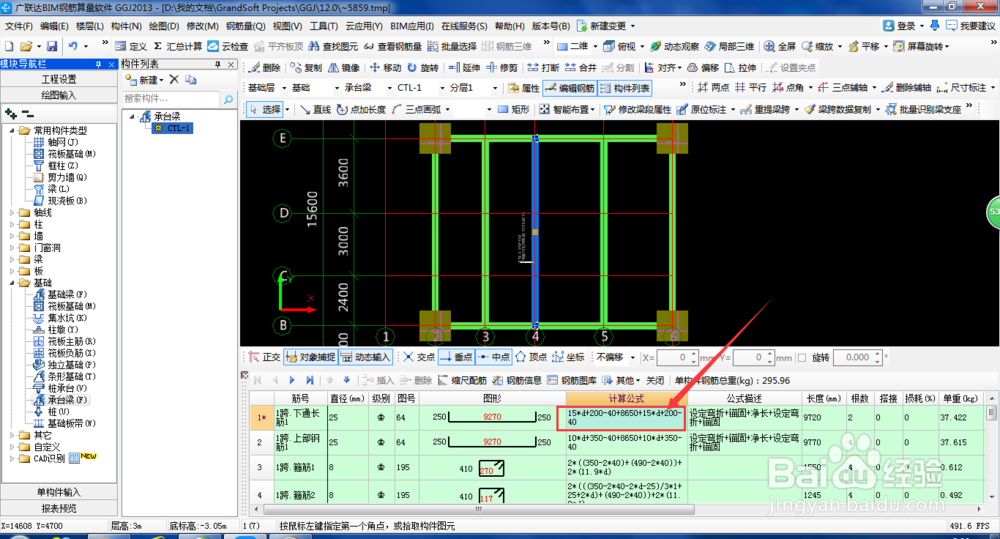Click 登录 login button
This screenshot has height=539, width=1000.
[x=900, y=26]
